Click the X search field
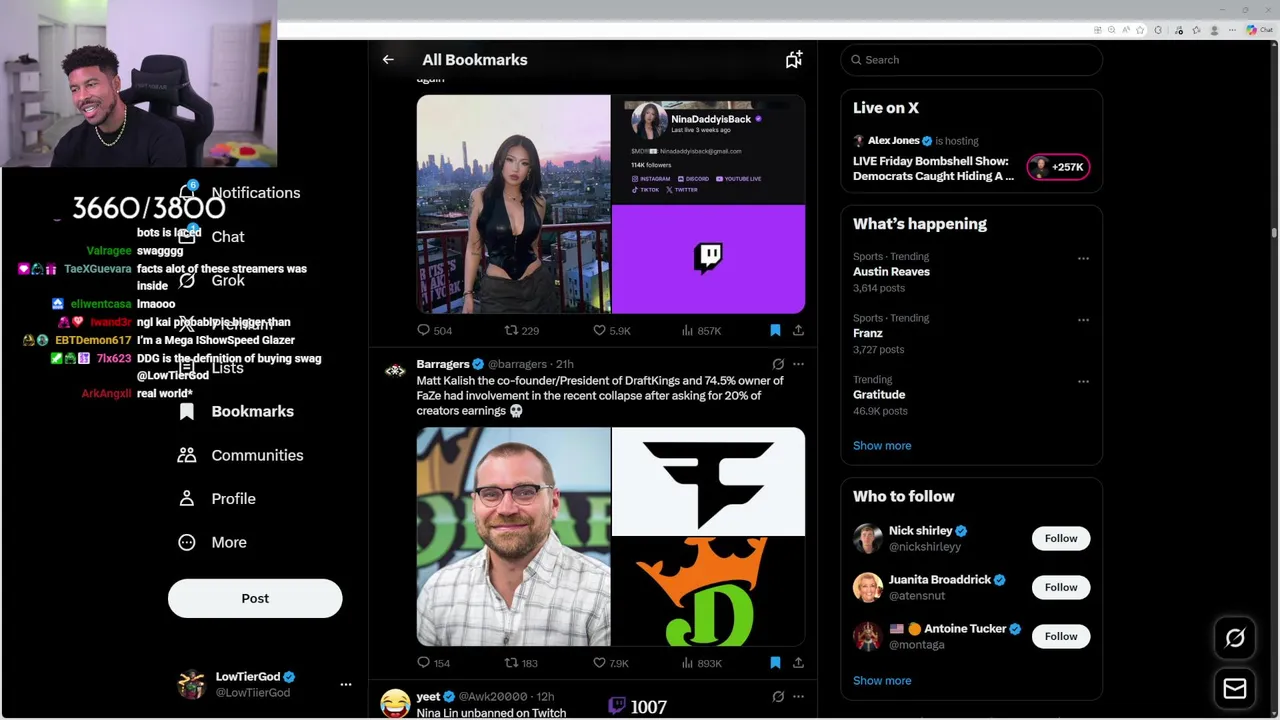Image resolution: width=1280 pixels, height=720 pixels. point(971,60)
